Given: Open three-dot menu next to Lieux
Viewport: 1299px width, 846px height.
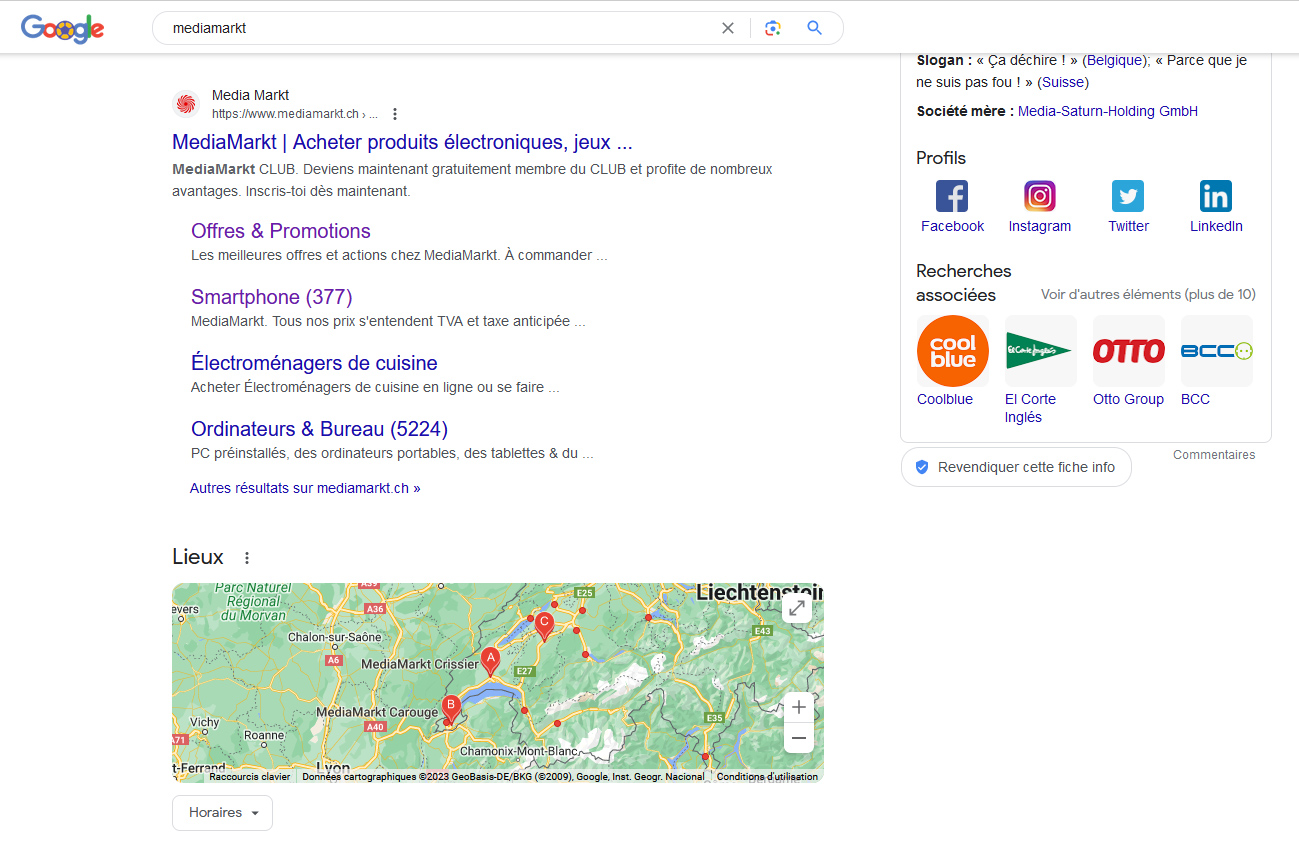Looking at the screenshot, I should click(247, 558).
